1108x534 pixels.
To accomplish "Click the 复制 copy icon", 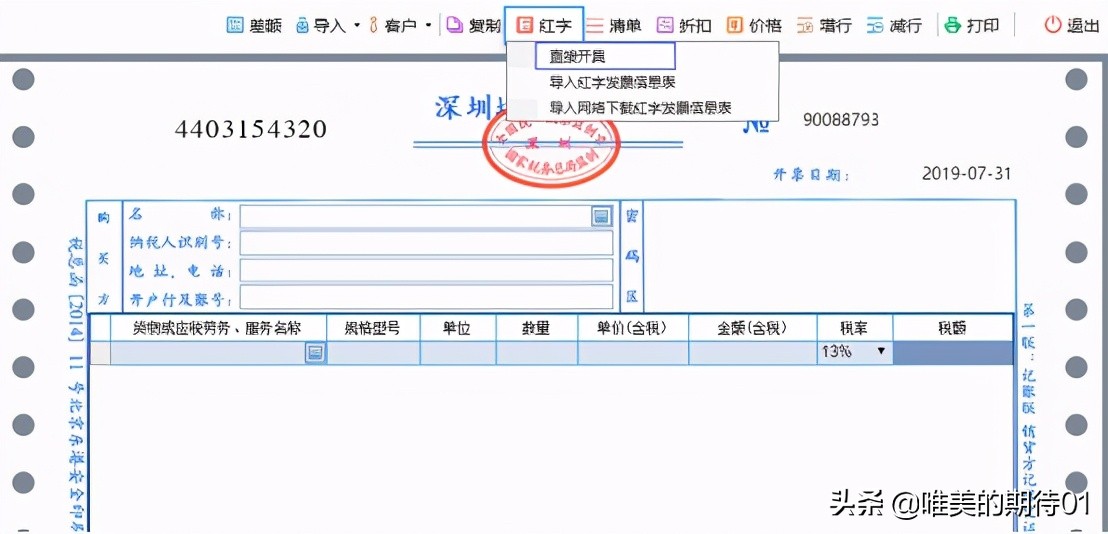I will [x=455, y=25].
